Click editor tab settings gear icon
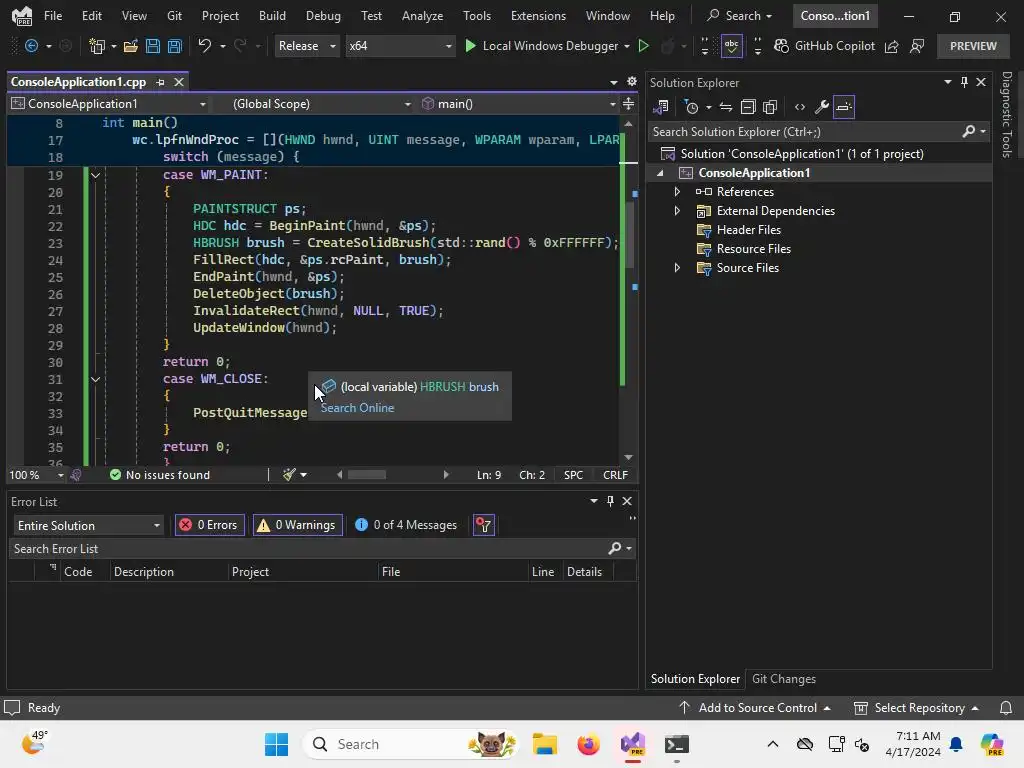The image size is (1024, 768). (632, 82)
